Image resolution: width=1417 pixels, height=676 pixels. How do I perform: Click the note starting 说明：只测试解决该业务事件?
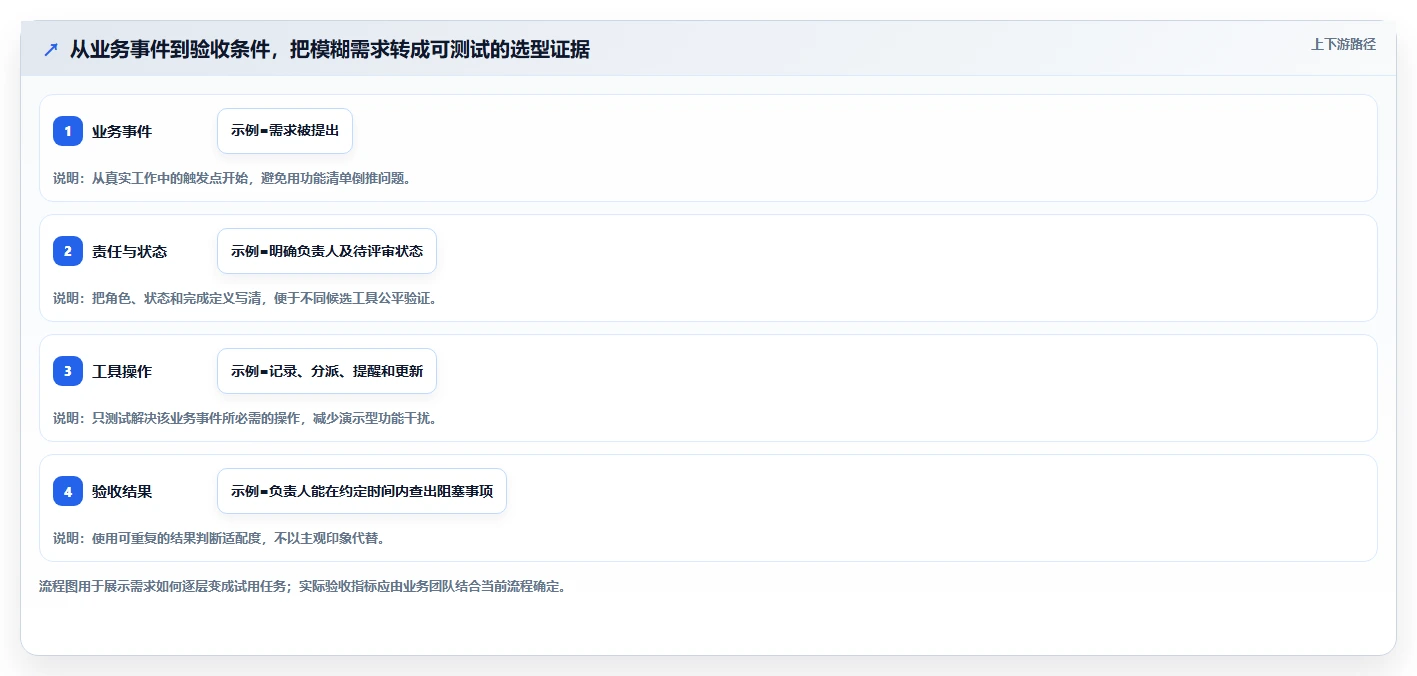[x=245, y=418]
